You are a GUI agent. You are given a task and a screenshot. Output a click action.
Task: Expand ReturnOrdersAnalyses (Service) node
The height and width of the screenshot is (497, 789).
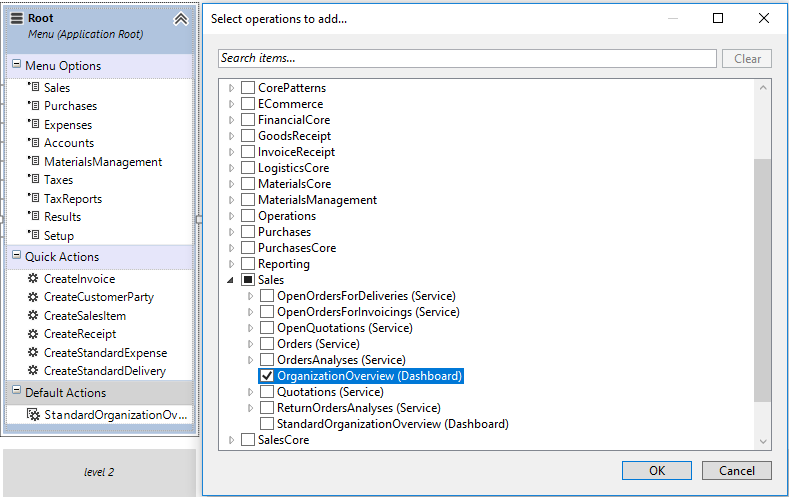point(250,408)
